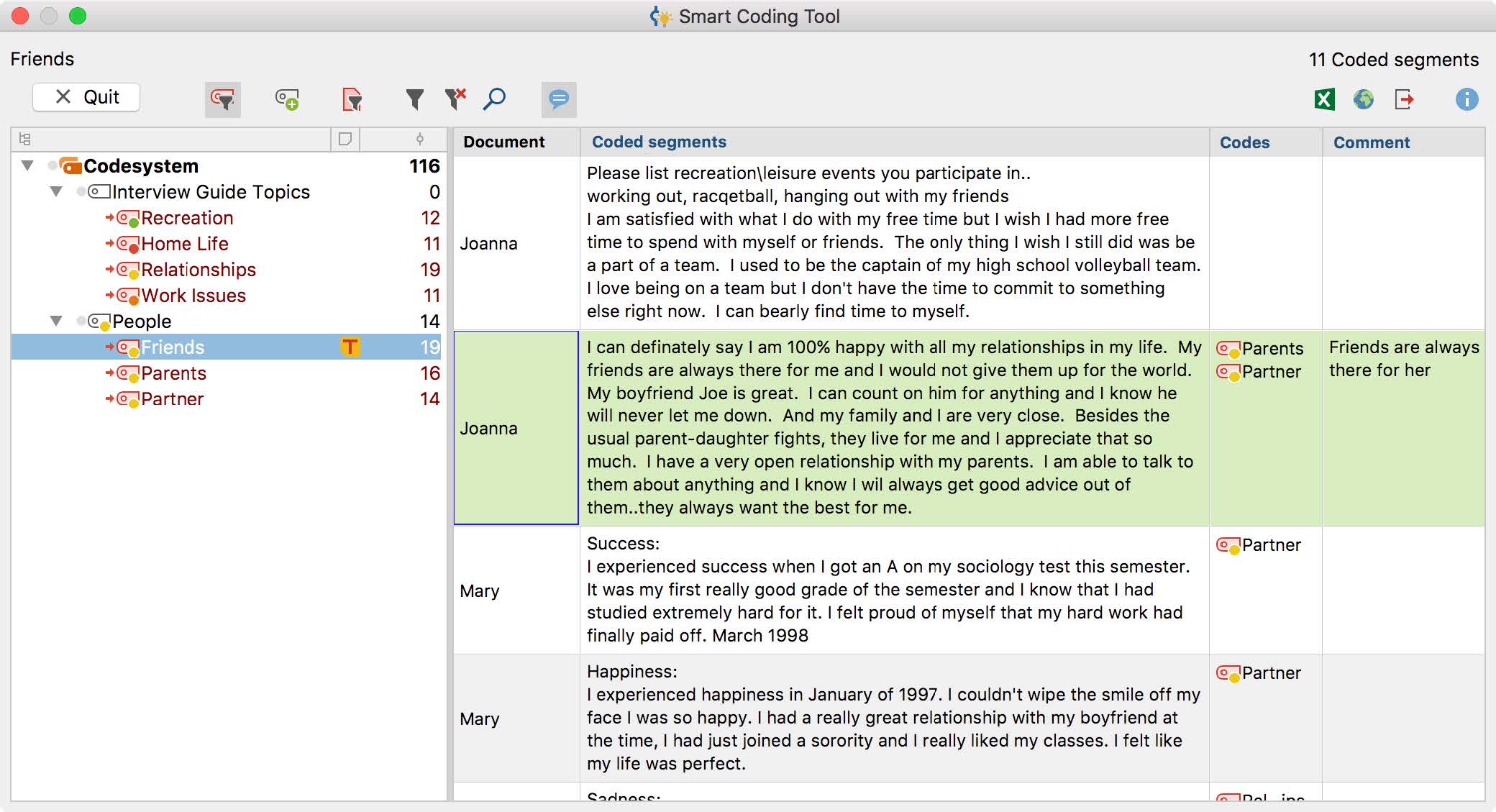Click the create new code icon
This screenshot has width=1496, height=812.
pos(287,99)
